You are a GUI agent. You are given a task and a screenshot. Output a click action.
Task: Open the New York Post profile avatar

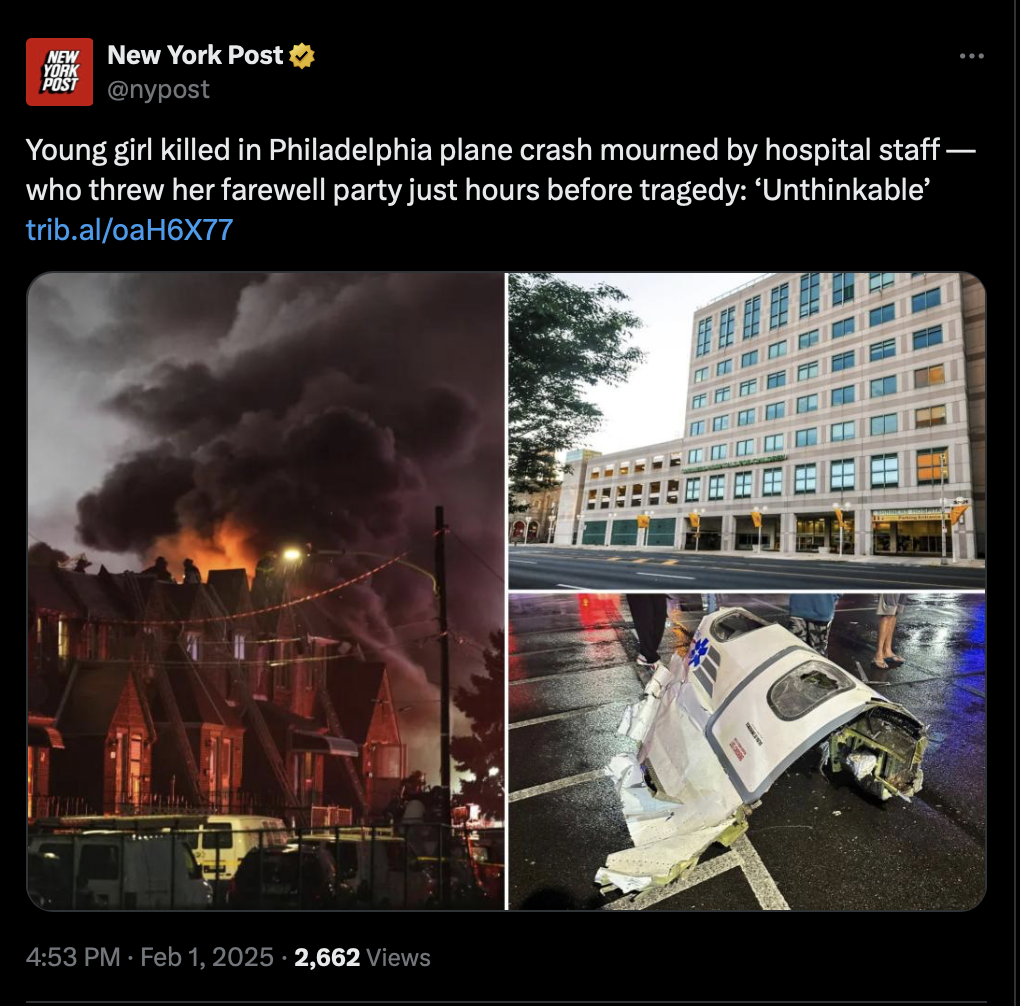[x=59, y=72]
